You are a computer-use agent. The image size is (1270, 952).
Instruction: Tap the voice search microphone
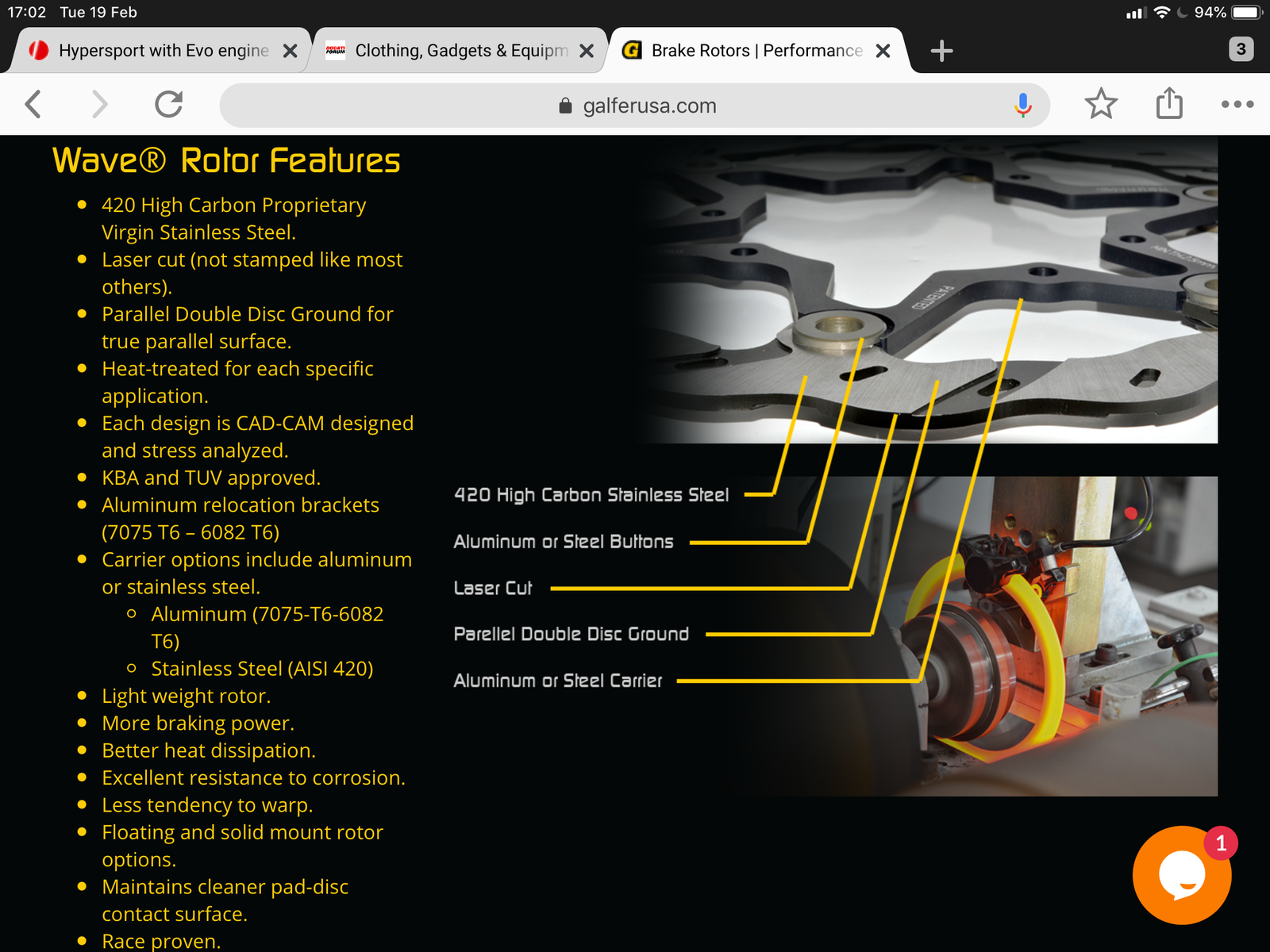point(1023,105)
